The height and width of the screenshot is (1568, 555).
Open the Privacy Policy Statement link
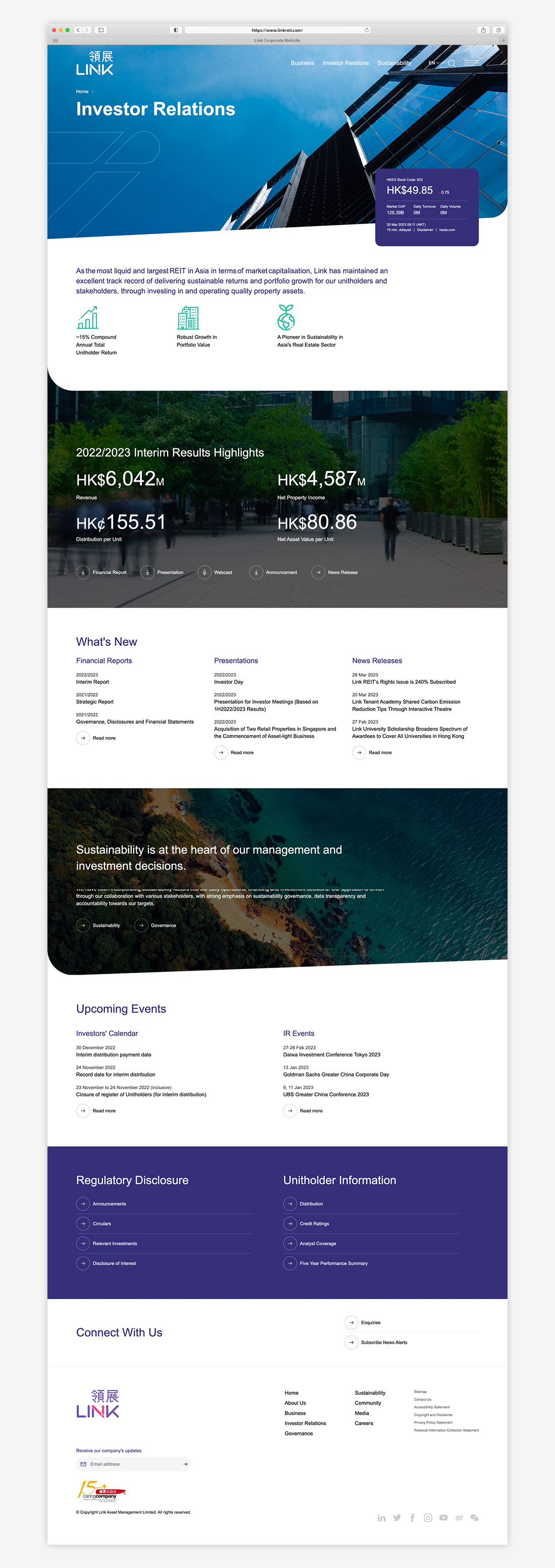(x=433, y=1423)
